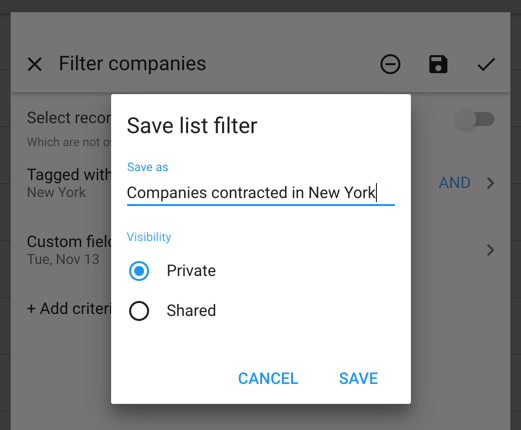Click the Private option label
This screenshot has height=430, width=521.
point(191,271)
